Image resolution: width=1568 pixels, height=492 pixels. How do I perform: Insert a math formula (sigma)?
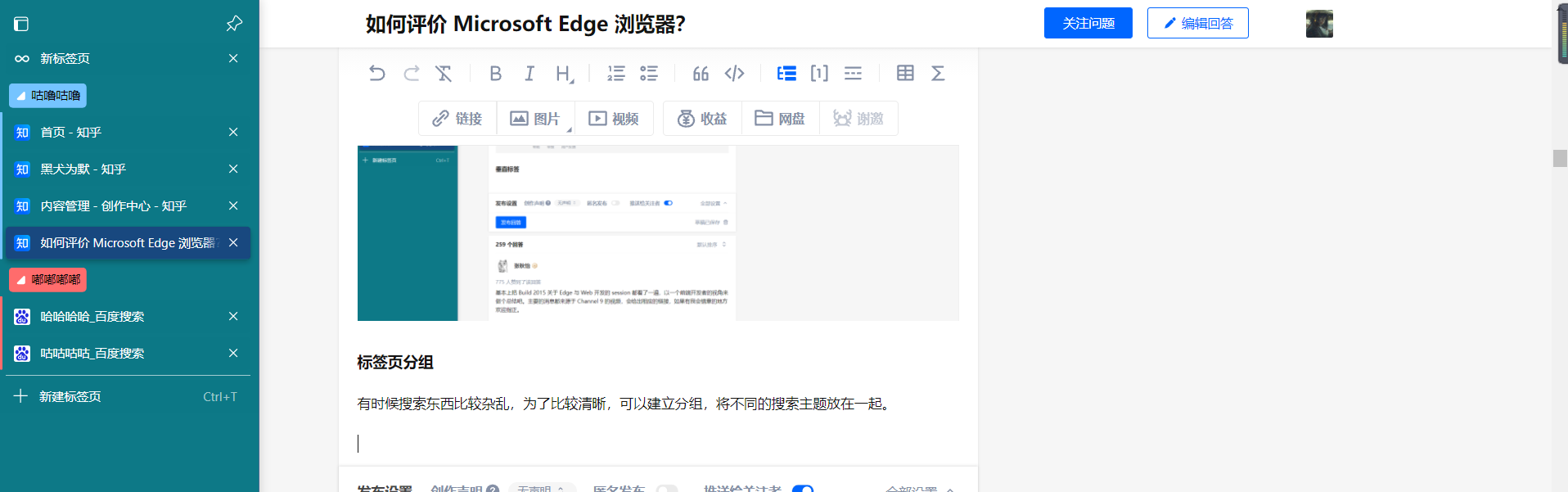click(938, 74)
